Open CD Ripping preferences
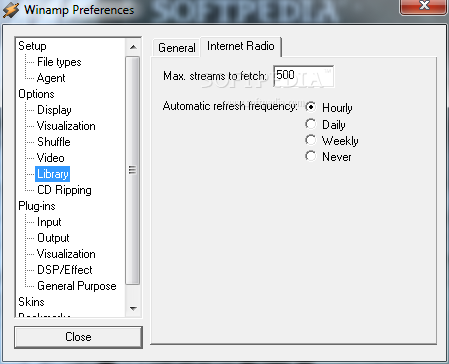 (x=64, y=190)
